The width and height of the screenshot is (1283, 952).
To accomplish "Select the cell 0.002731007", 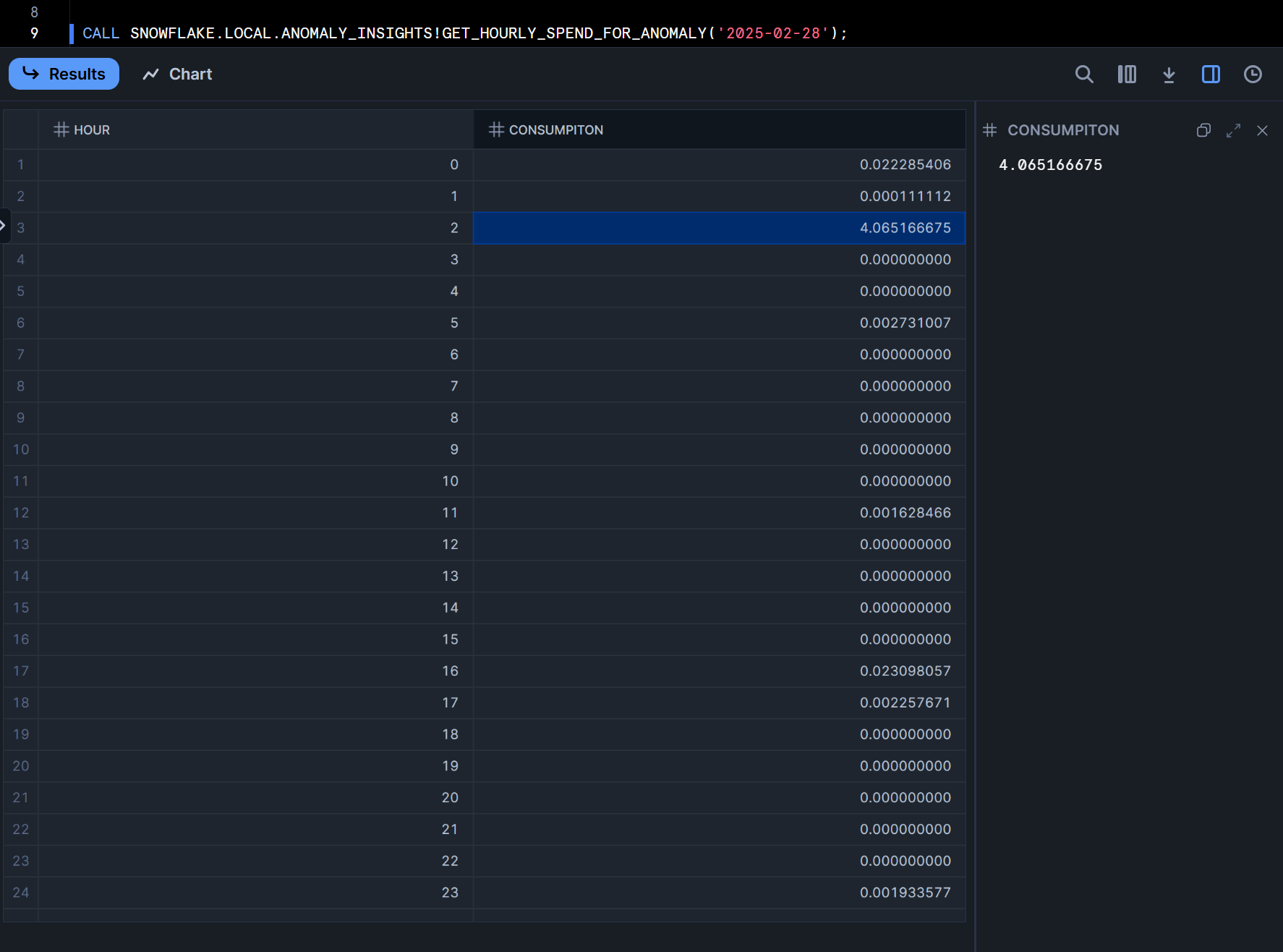I will (719, 323).
